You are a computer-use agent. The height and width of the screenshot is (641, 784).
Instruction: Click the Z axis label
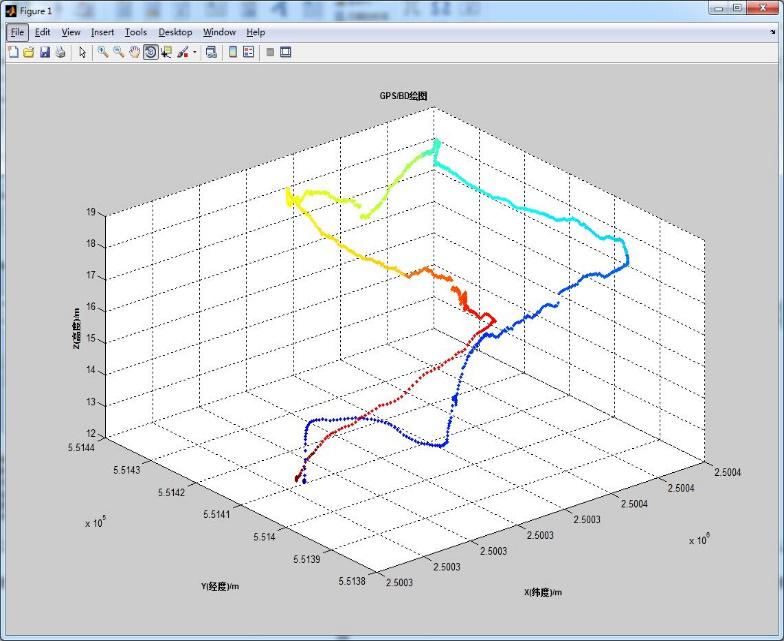76,328
